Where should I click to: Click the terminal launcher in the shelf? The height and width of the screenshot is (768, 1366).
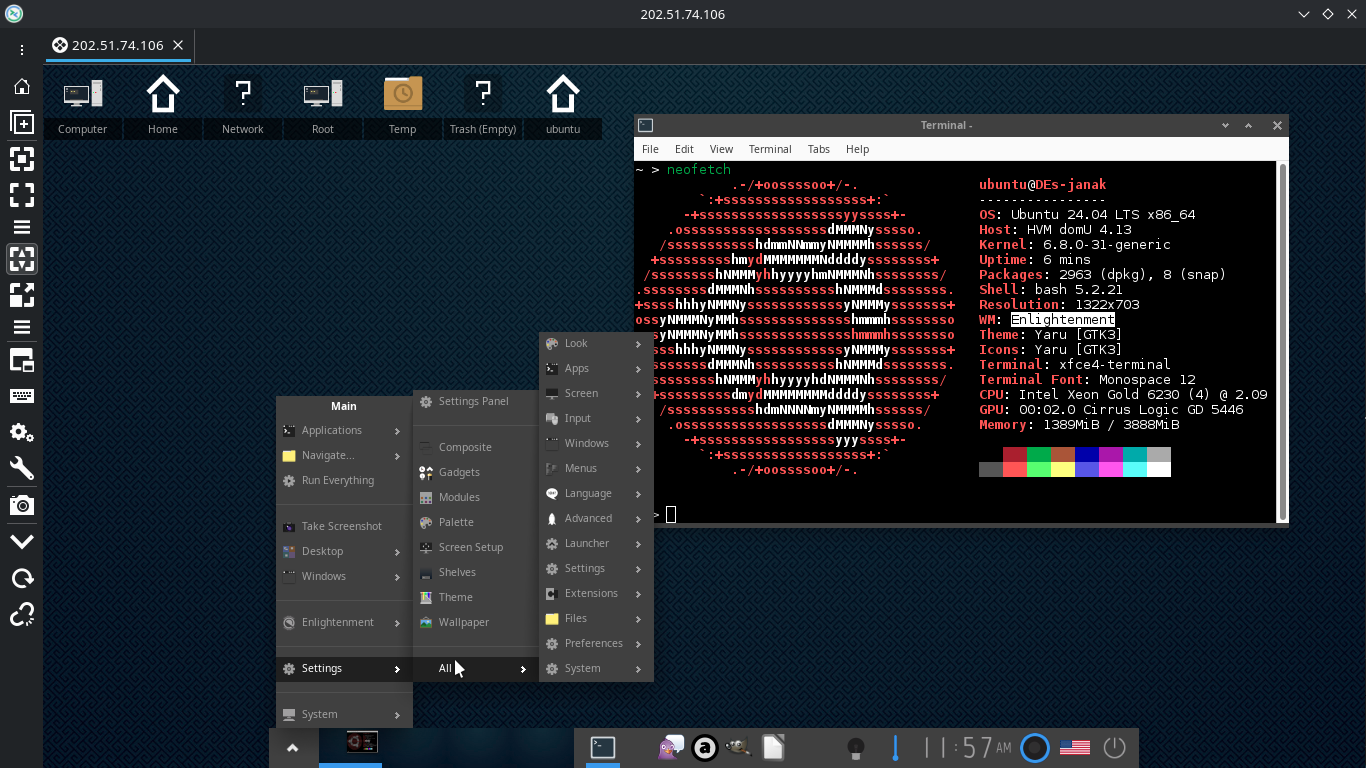tap(602, 747)
